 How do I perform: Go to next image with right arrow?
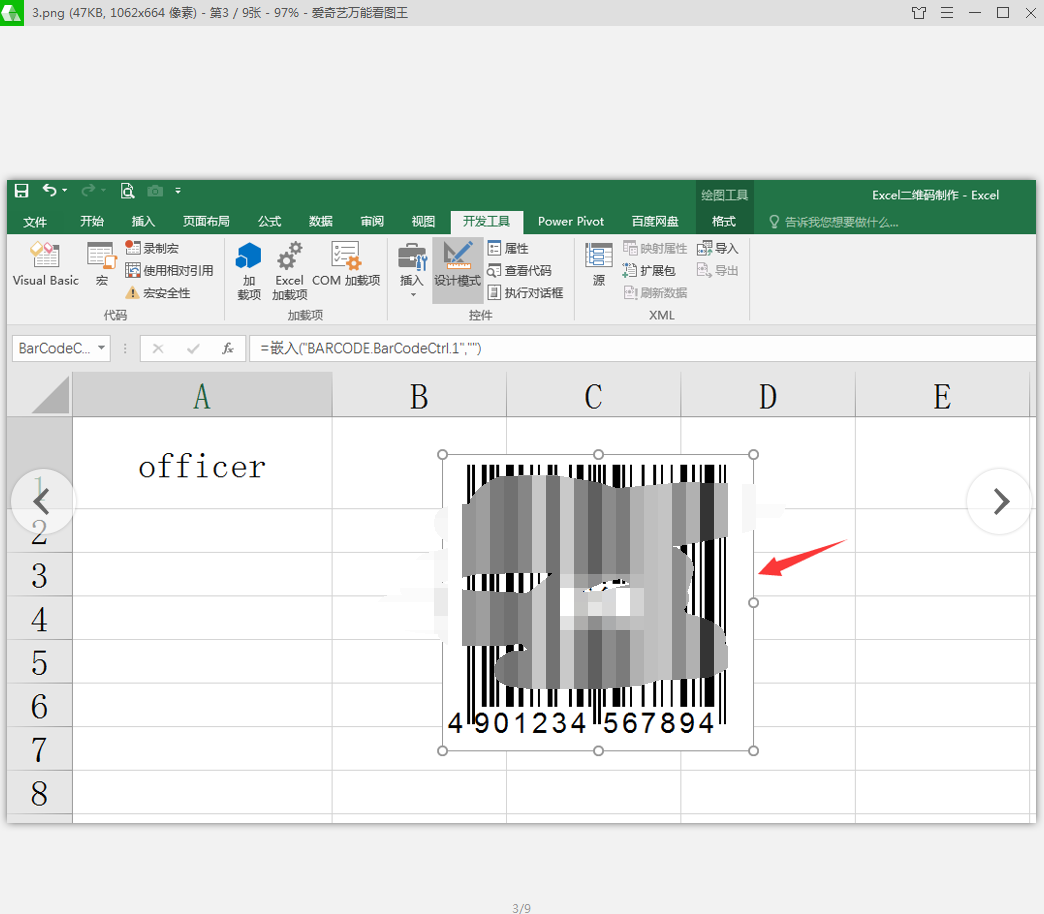[1000, 501]
